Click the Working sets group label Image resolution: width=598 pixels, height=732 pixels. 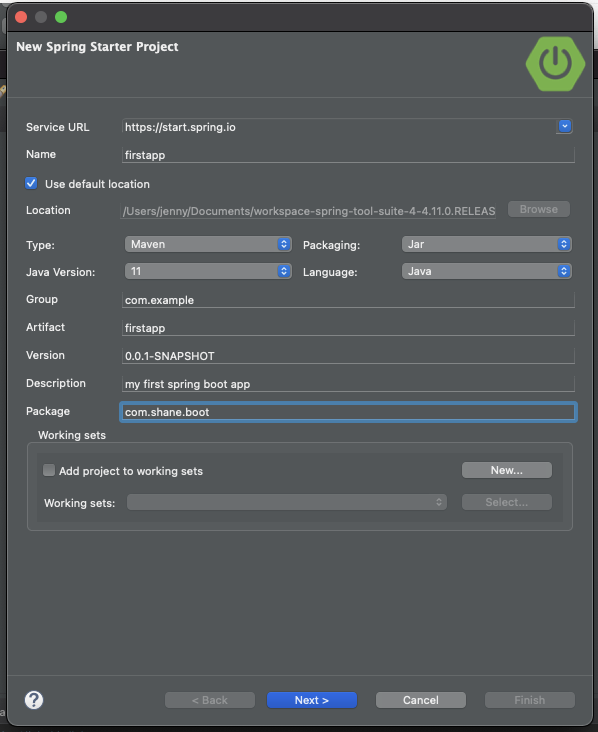click(72, 435)
